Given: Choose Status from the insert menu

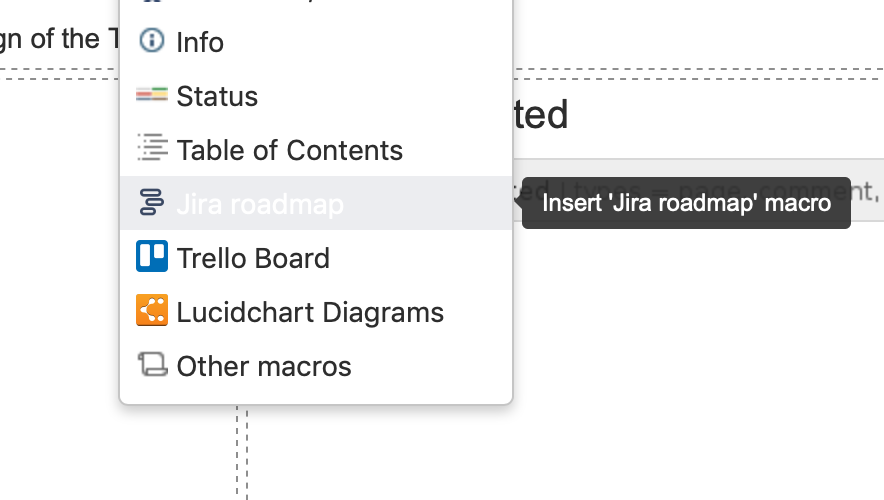Looking at the screenshot, I should click(x=316, y=95).
